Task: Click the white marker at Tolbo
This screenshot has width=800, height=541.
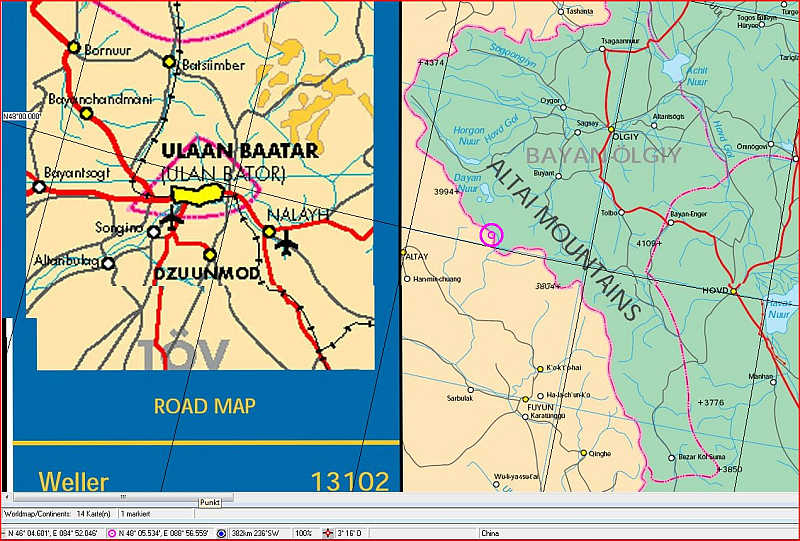Action: point(621,212)
